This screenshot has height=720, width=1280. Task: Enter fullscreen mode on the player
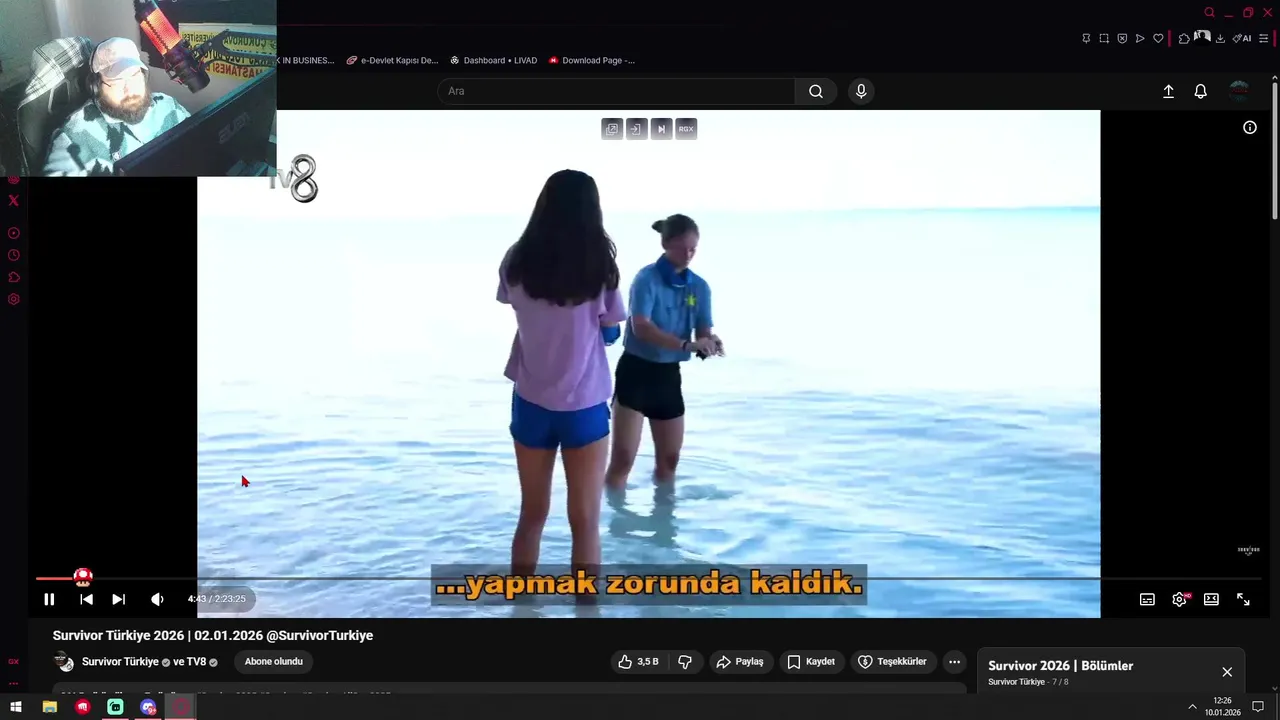(1243, 599)
